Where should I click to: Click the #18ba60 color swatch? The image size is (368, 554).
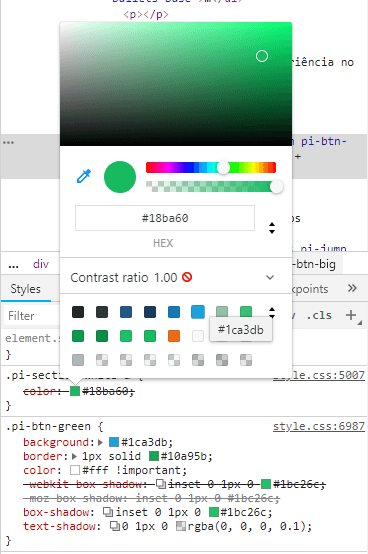[x=75, y=391]
